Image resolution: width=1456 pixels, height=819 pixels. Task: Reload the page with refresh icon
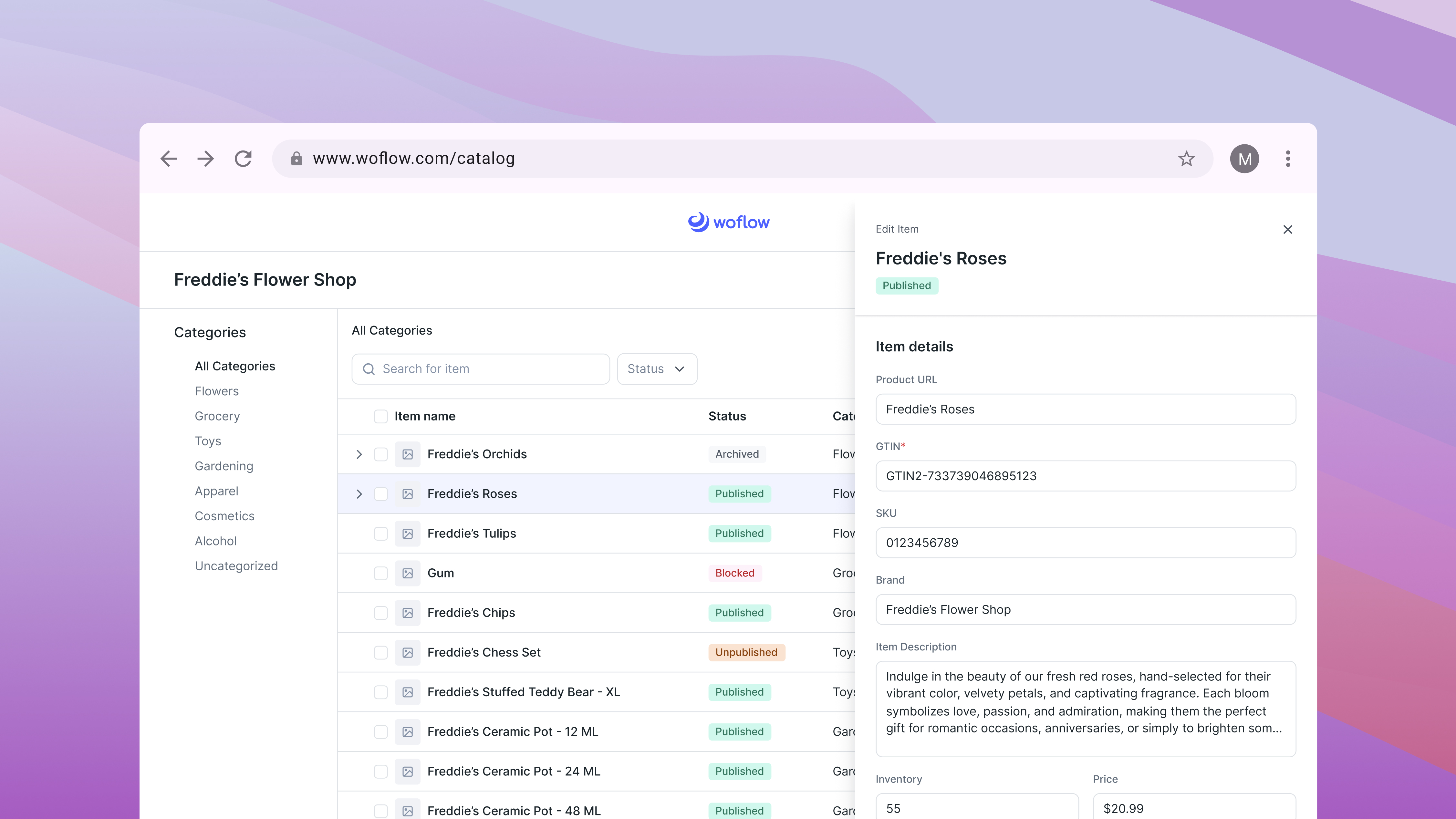tap(243, 159)
